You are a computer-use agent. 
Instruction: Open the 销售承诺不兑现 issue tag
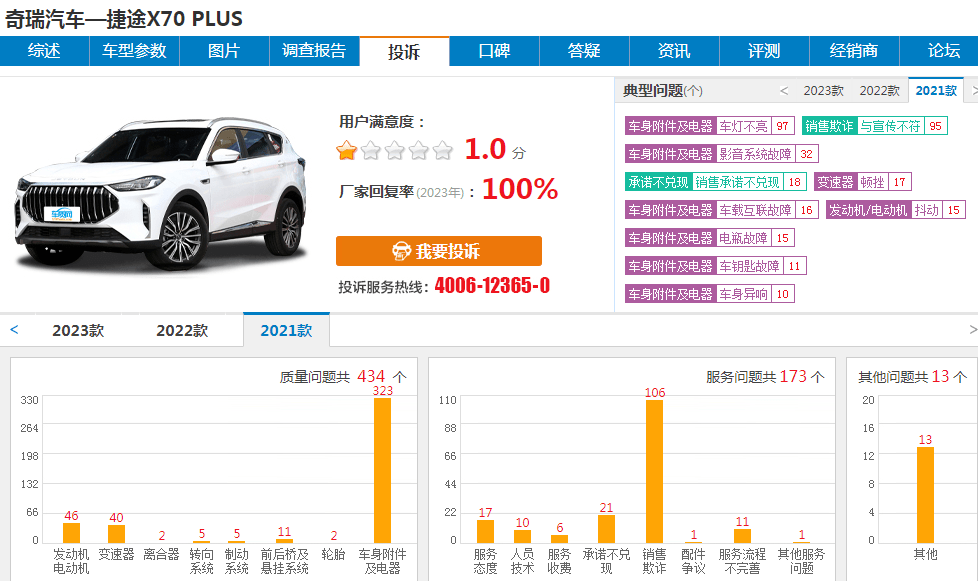pyautogui.click(x=715, y=182)
